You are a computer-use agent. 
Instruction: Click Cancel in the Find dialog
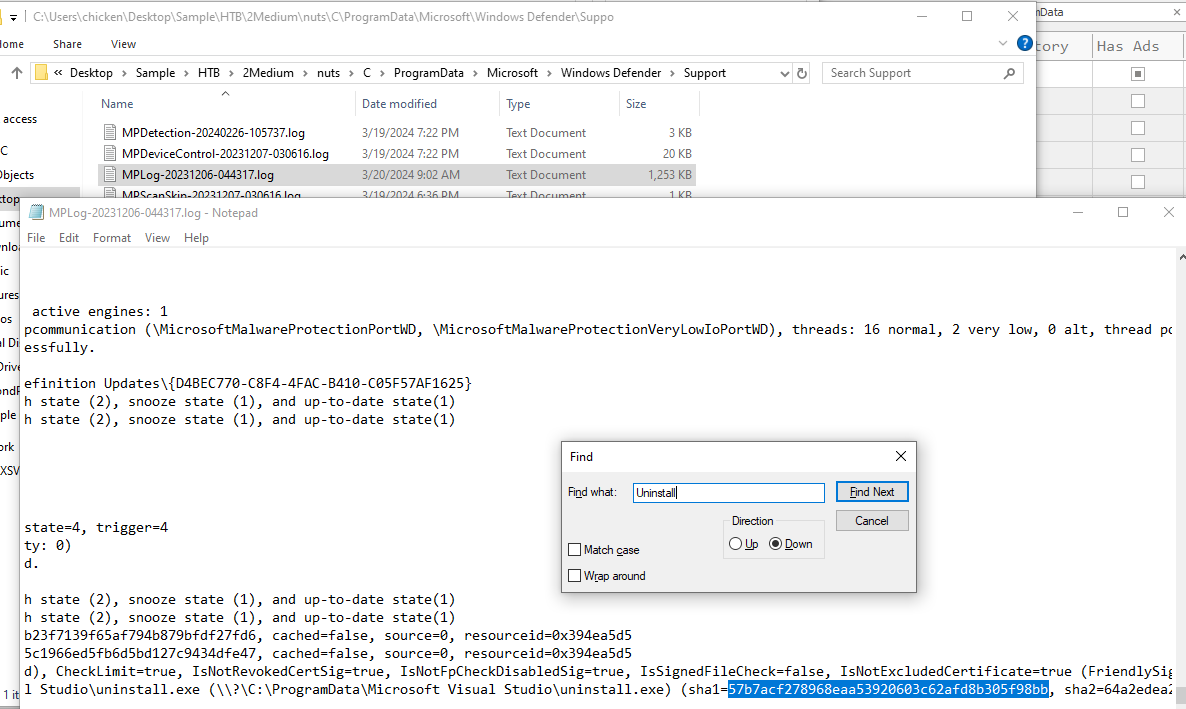click(871, 521)
